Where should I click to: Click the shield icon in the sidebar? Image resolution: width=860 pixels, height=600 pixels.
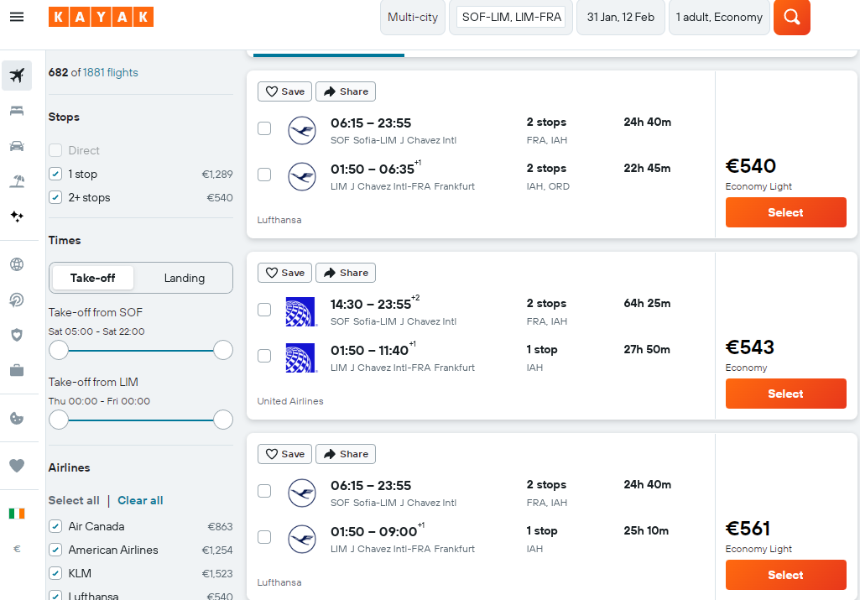click(x=17, y=335)
